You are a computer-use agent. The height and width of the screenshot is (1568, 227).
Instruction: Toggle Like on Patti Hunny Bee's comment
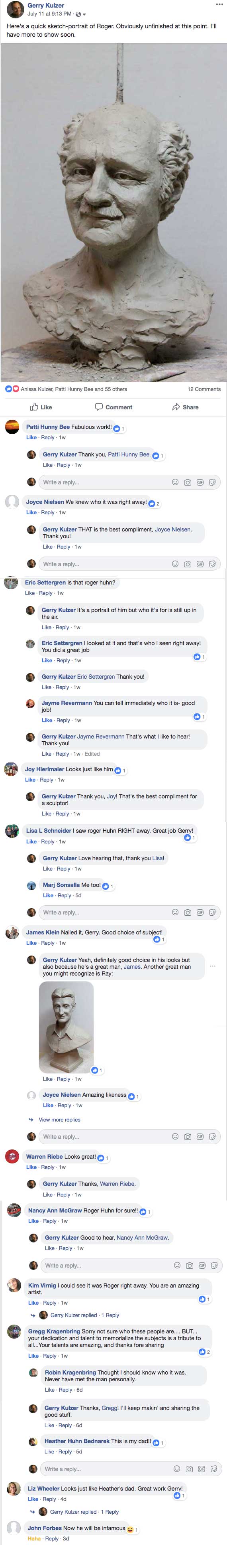(x=31, y=438)
